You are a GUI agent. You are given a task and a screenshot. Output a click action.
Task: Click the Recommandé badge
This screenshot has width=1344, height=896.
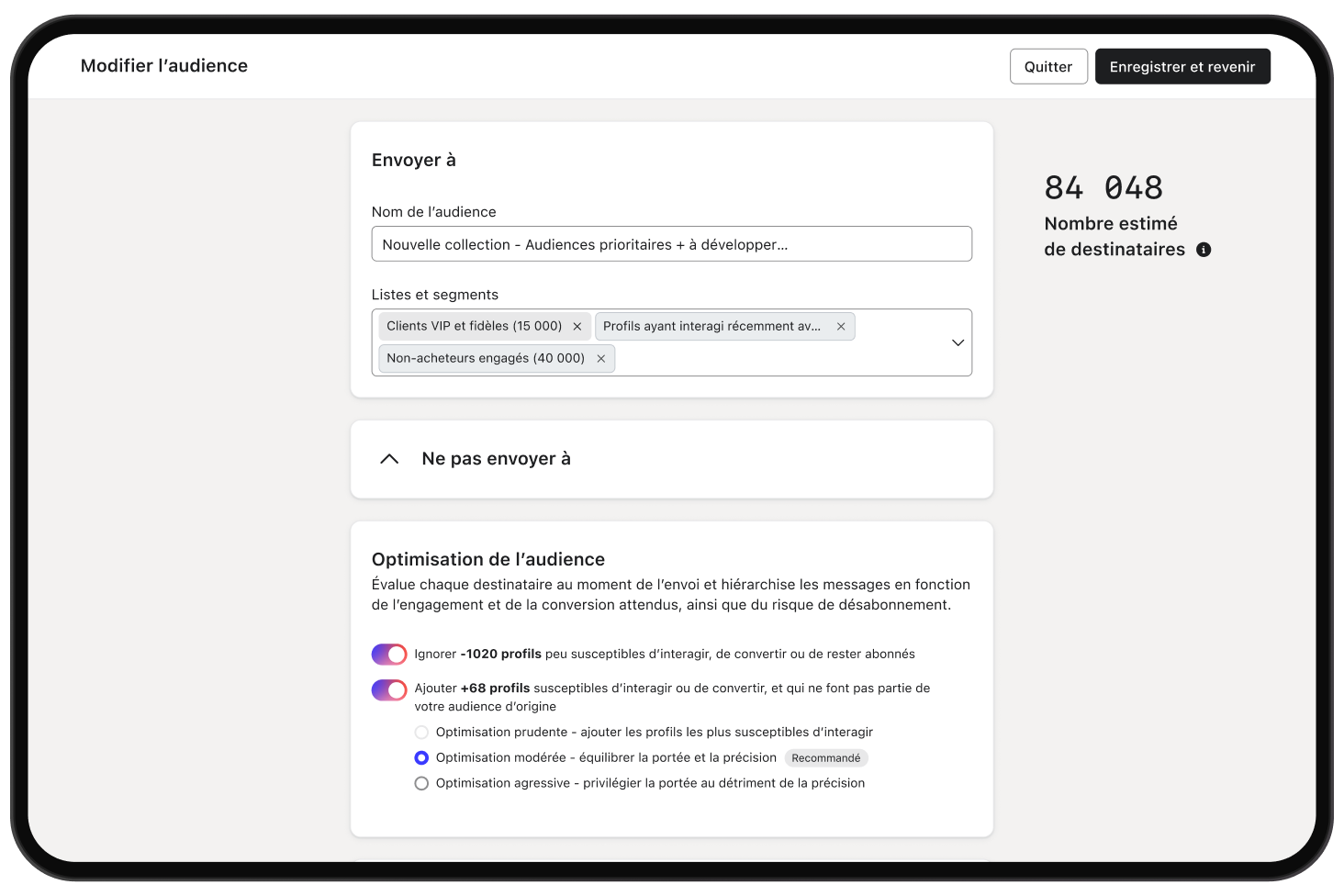coord(826,758)
